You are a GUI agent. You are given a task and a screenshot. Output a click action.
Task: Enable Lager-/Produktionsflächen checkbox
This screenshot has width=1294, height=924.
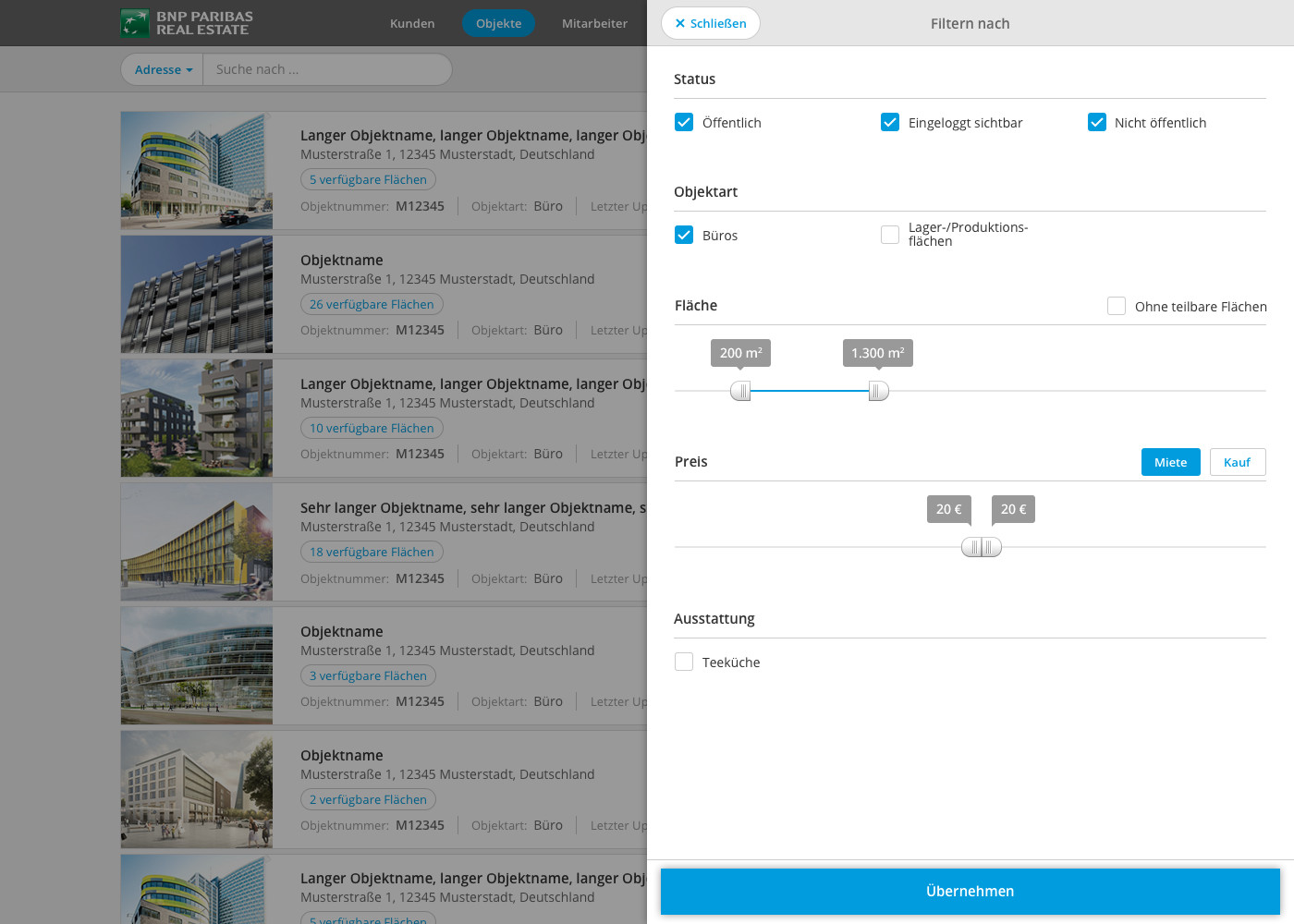point(890,235)
